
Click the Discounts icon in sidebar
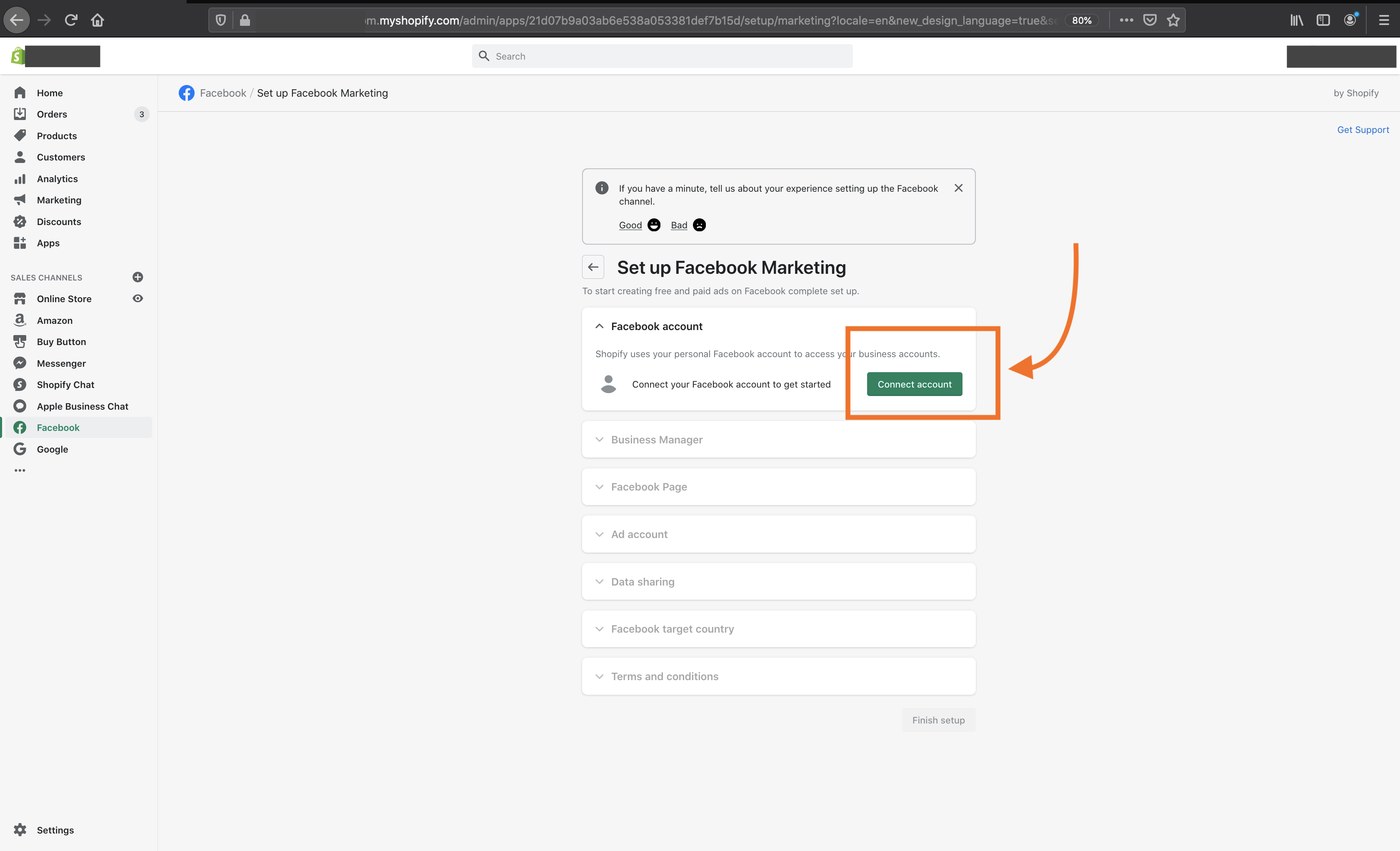[20, 222]
